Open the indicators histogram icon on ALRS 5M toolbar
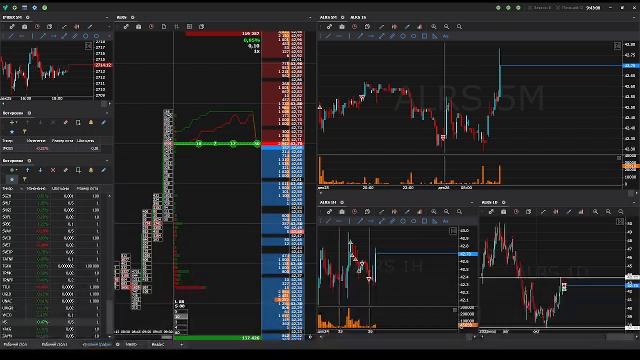The width and height of the screenshot is (640, 360). [420, 27]
